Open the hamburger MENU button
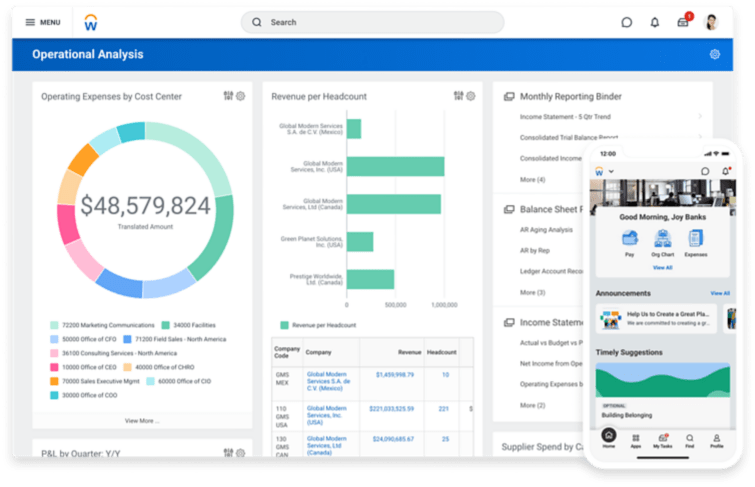This screenshot has width=755, height=487. pos(43,22)
